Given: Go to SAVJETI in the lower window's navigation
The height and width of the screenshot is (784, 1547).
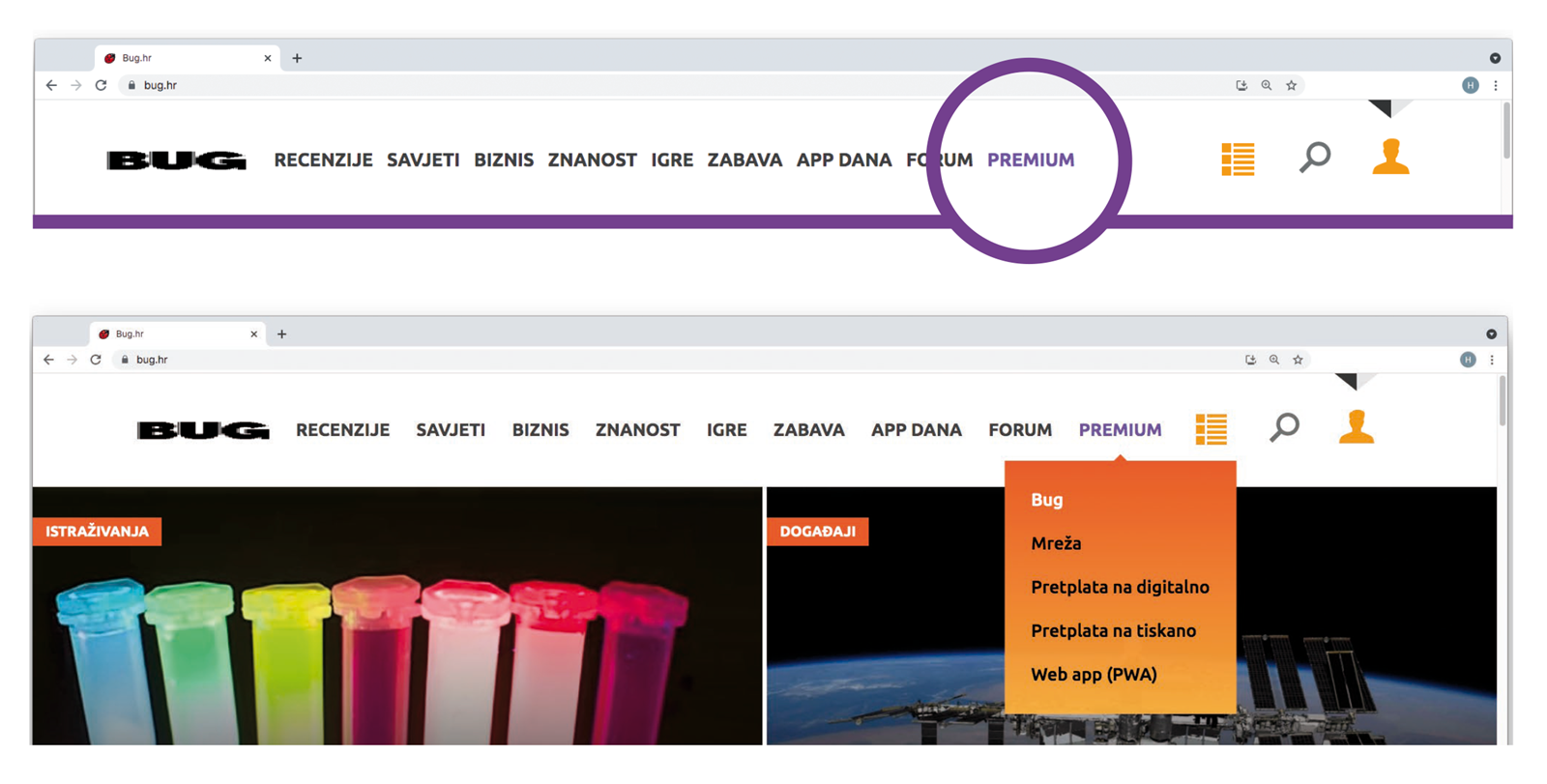Looking at the screenshot, I should pos(451,430).
